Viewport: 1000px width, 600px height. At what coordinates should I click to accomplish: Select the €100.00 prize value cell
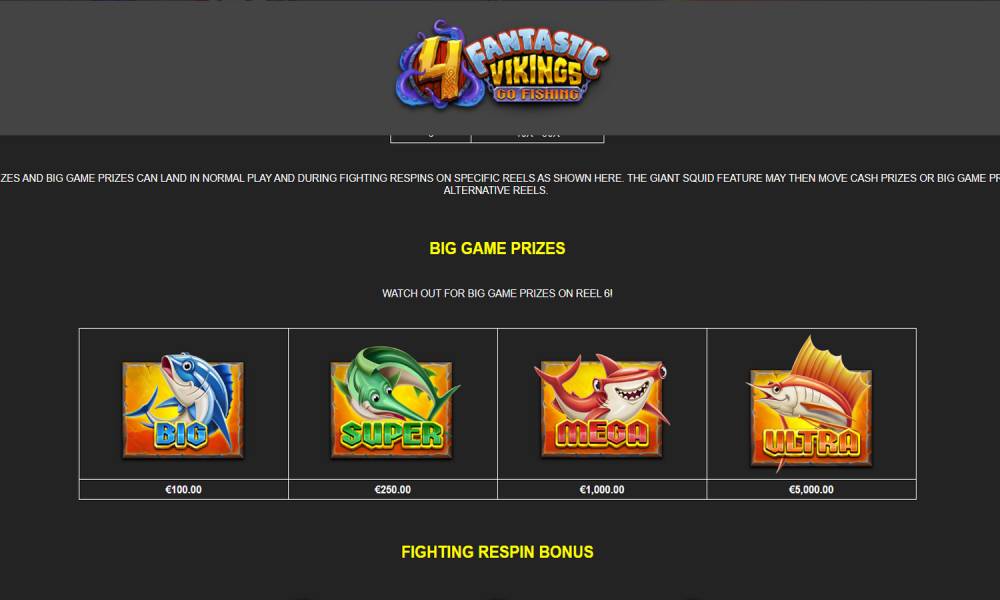click(x=184, y=490)
